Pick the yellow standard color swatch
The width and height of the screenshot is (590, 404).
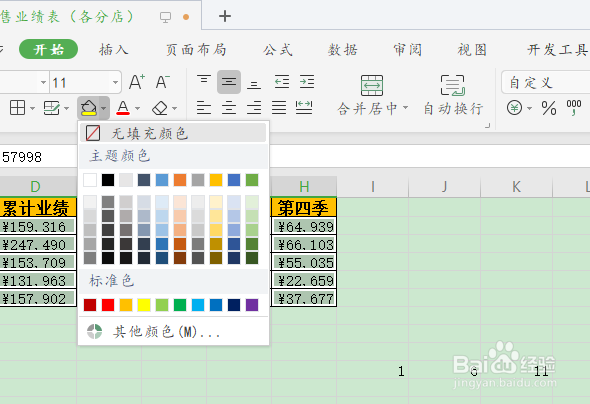[144, 305]
